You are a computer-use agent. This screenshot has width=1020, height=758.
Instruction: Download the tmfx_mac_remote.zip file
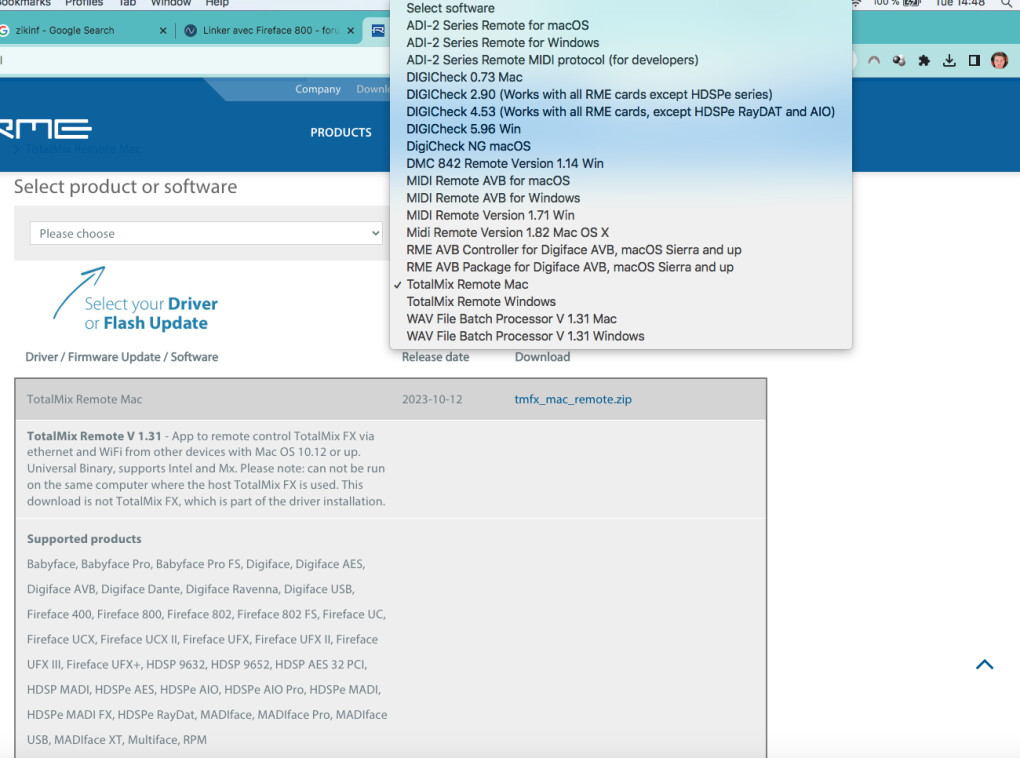point(572,399)
